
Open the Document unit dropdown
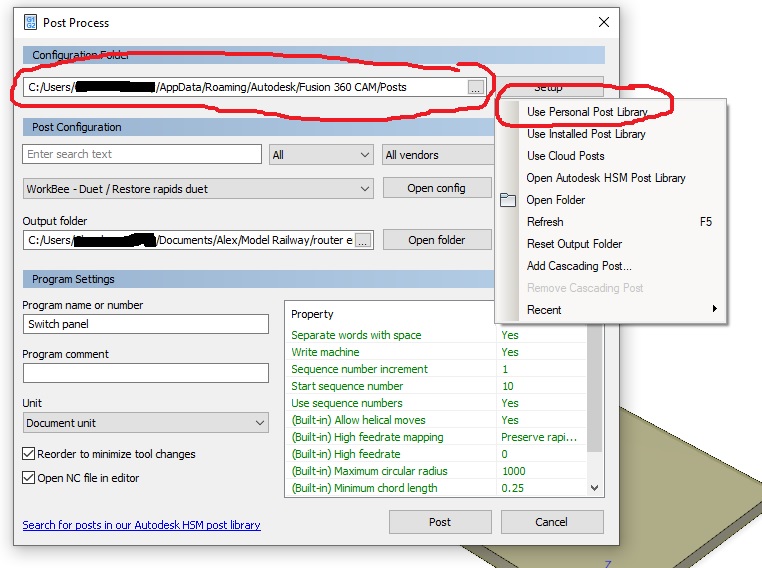coord(145,423)
